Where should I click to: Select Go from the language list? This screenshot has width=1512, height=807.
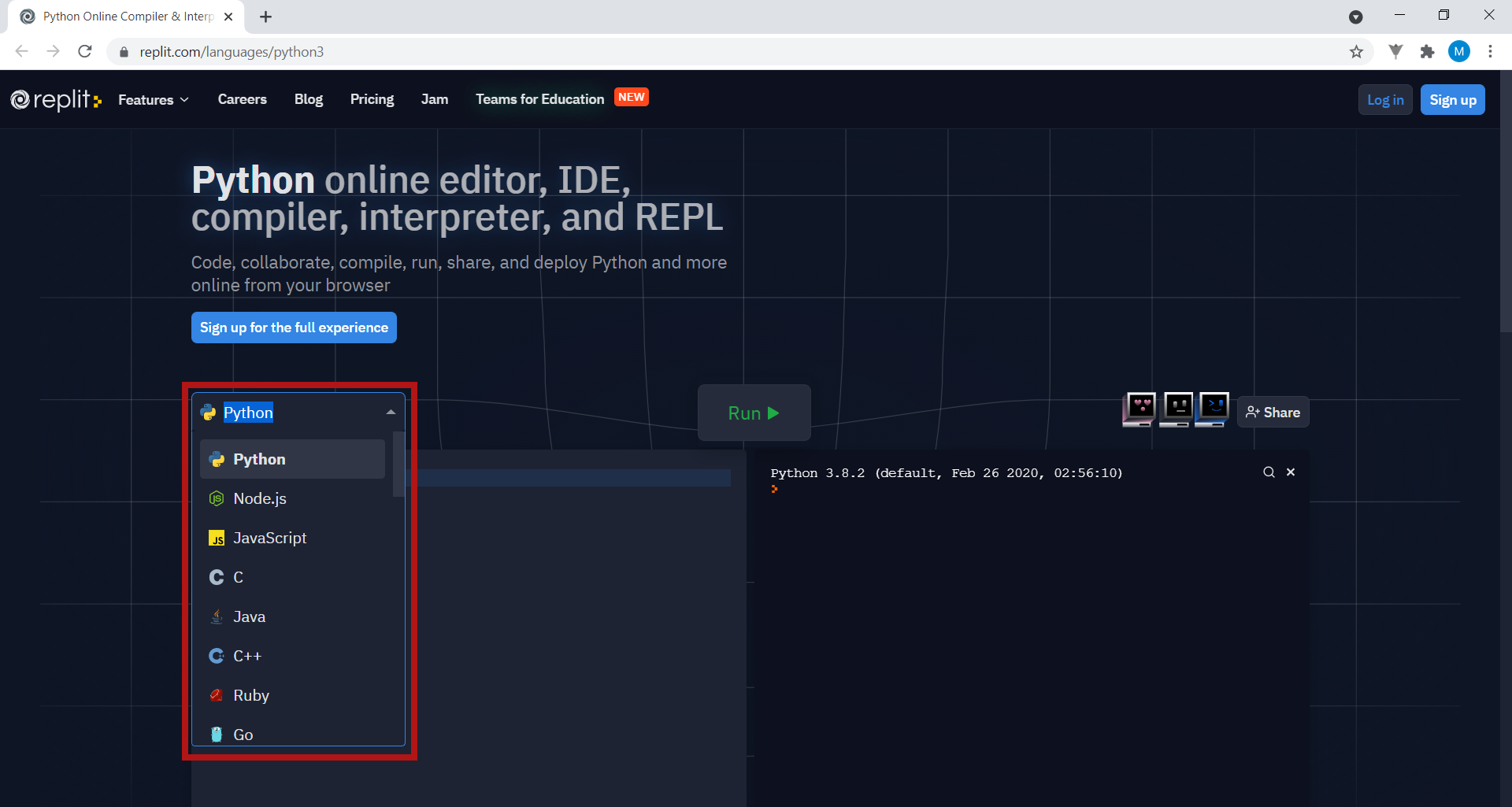[292, 734]
